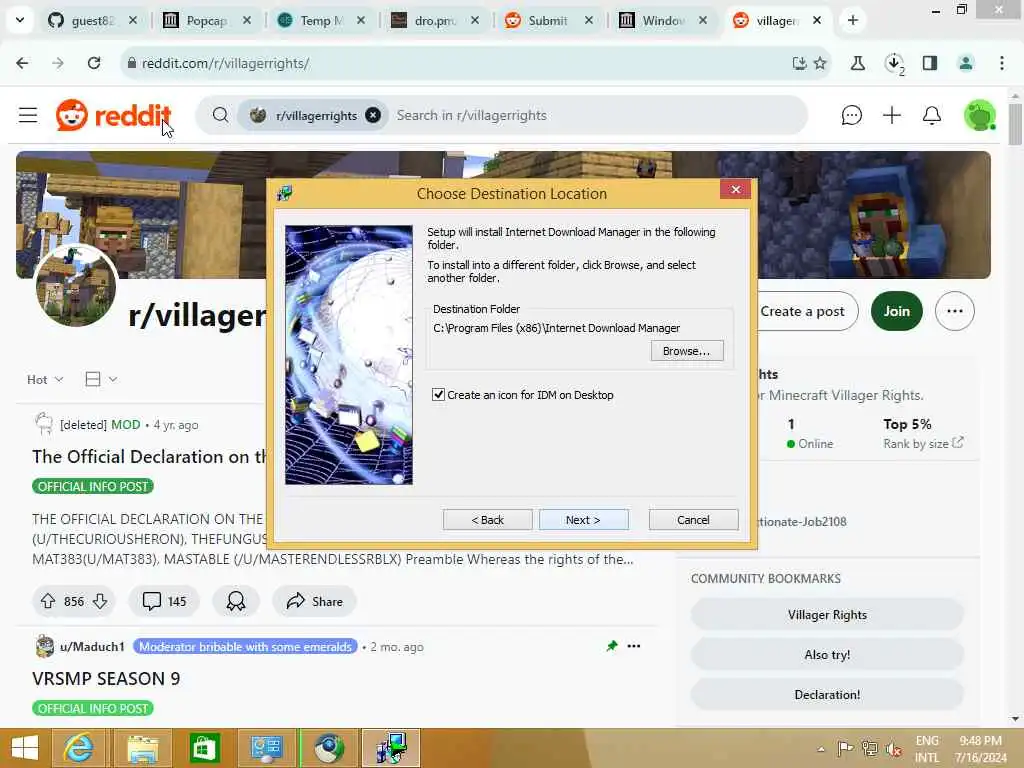Upvote the post with 856 votes

[x=48, y=601]
